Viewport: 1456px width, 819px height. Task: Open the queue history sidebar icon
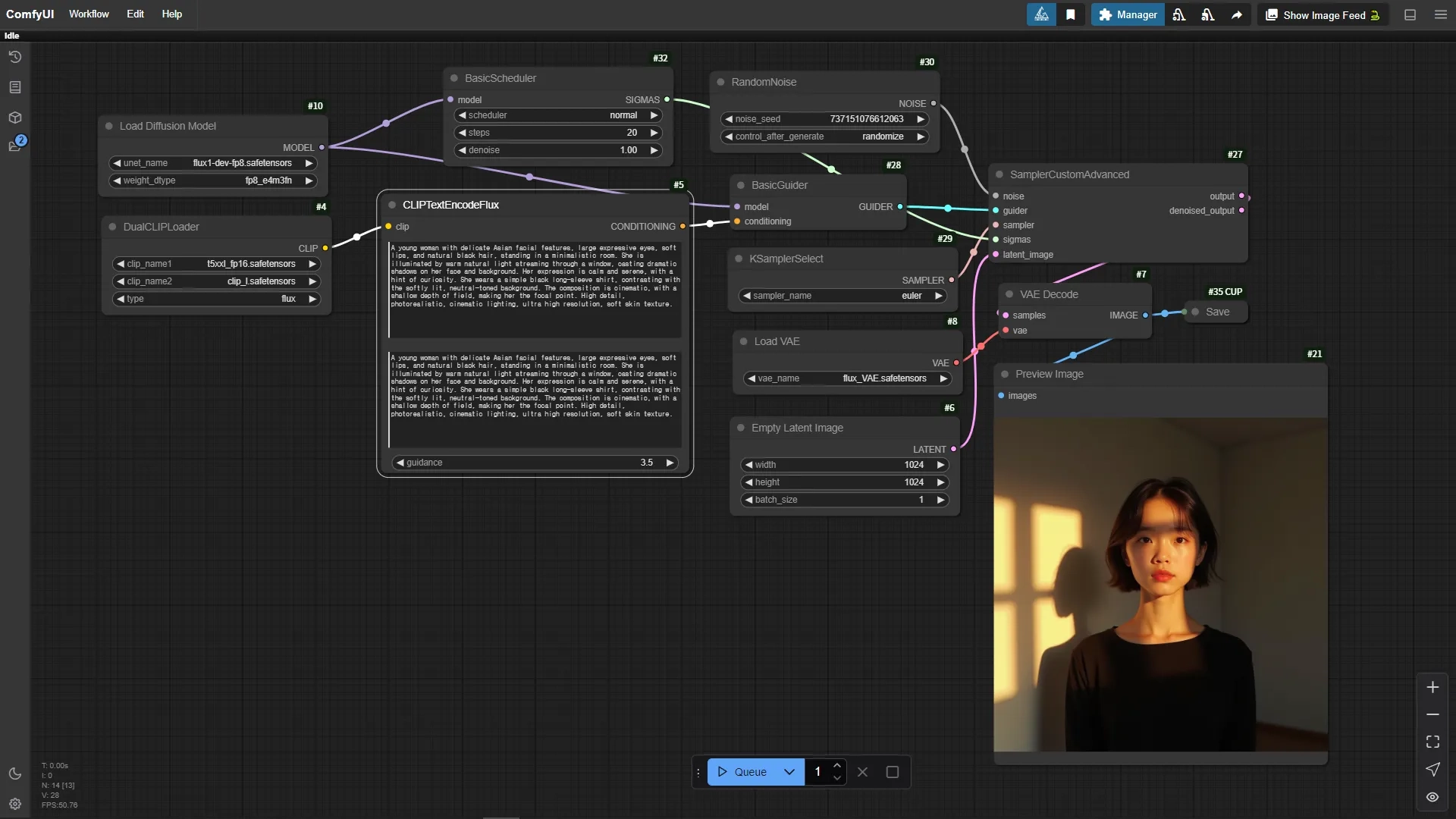pyautogui.click(x=14, y=57)
